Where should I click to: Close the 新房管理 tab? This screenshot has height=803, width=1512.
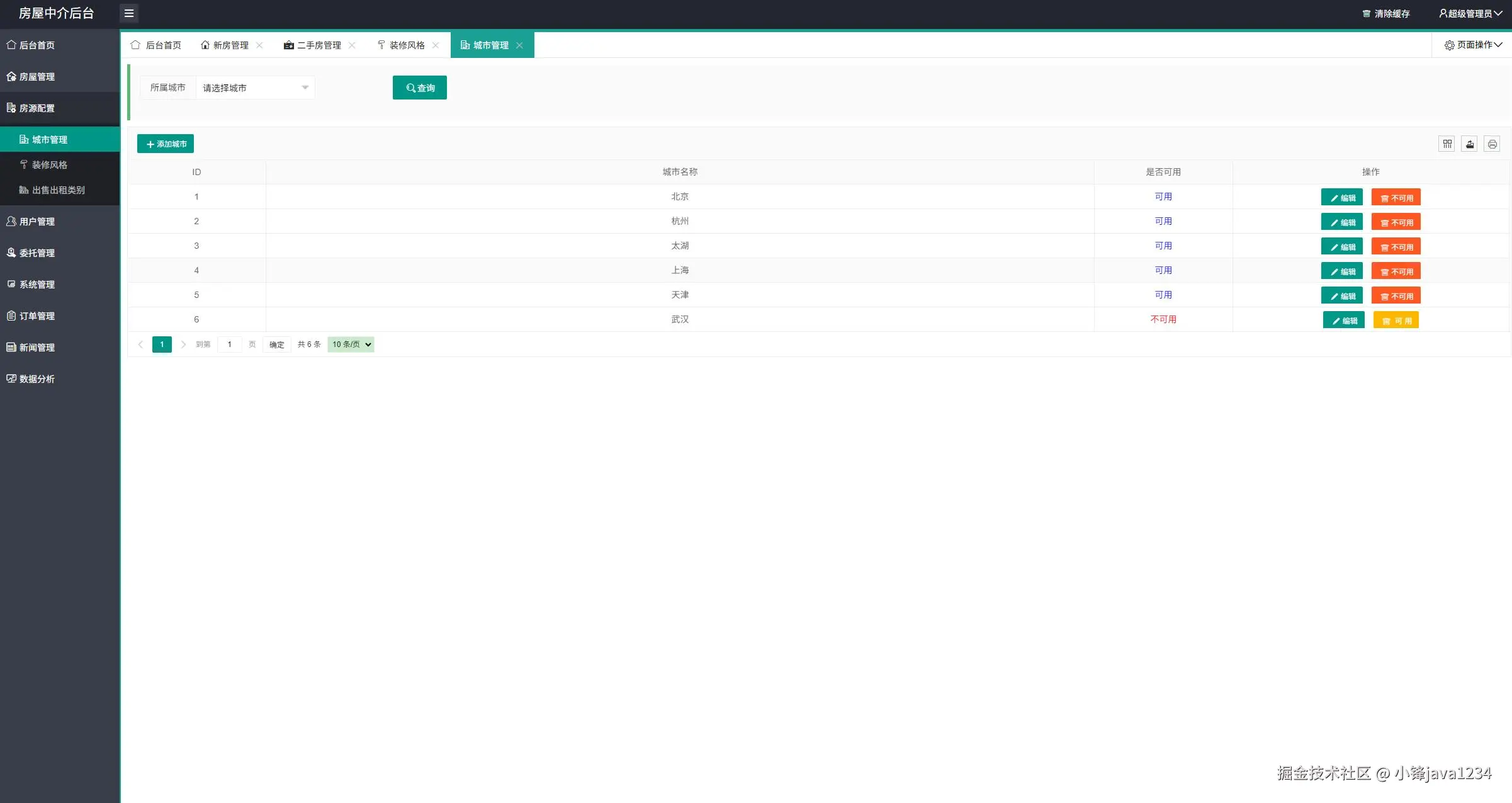click(259, 45)
